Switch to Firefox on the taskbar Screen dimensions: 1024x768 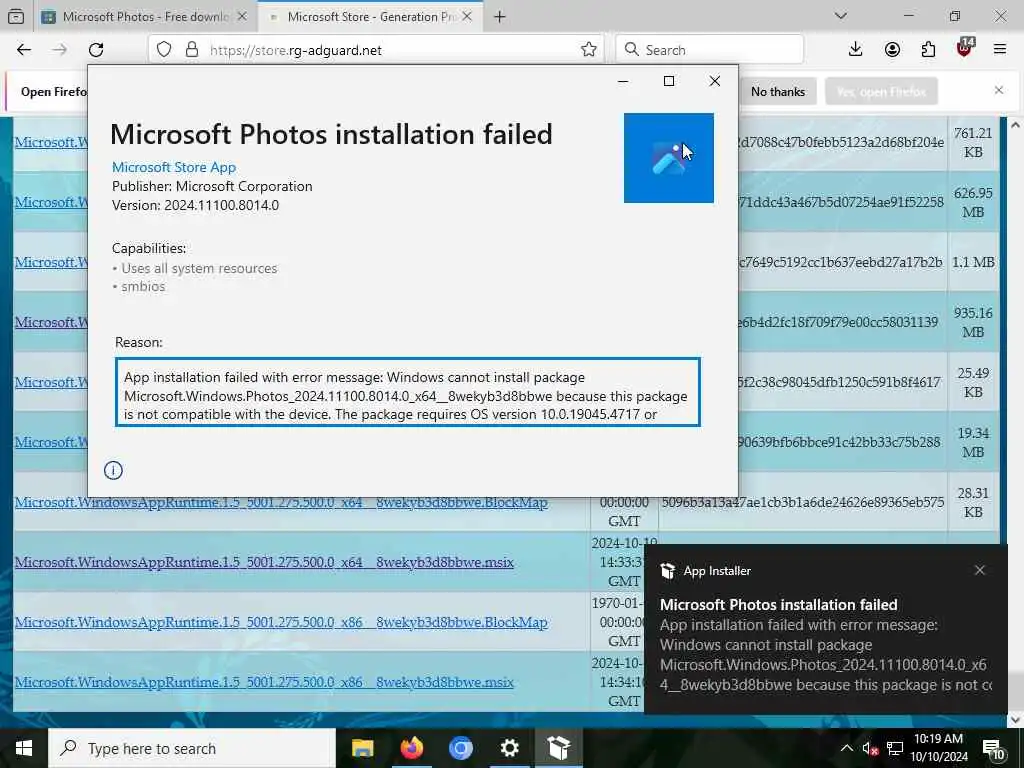411,748
